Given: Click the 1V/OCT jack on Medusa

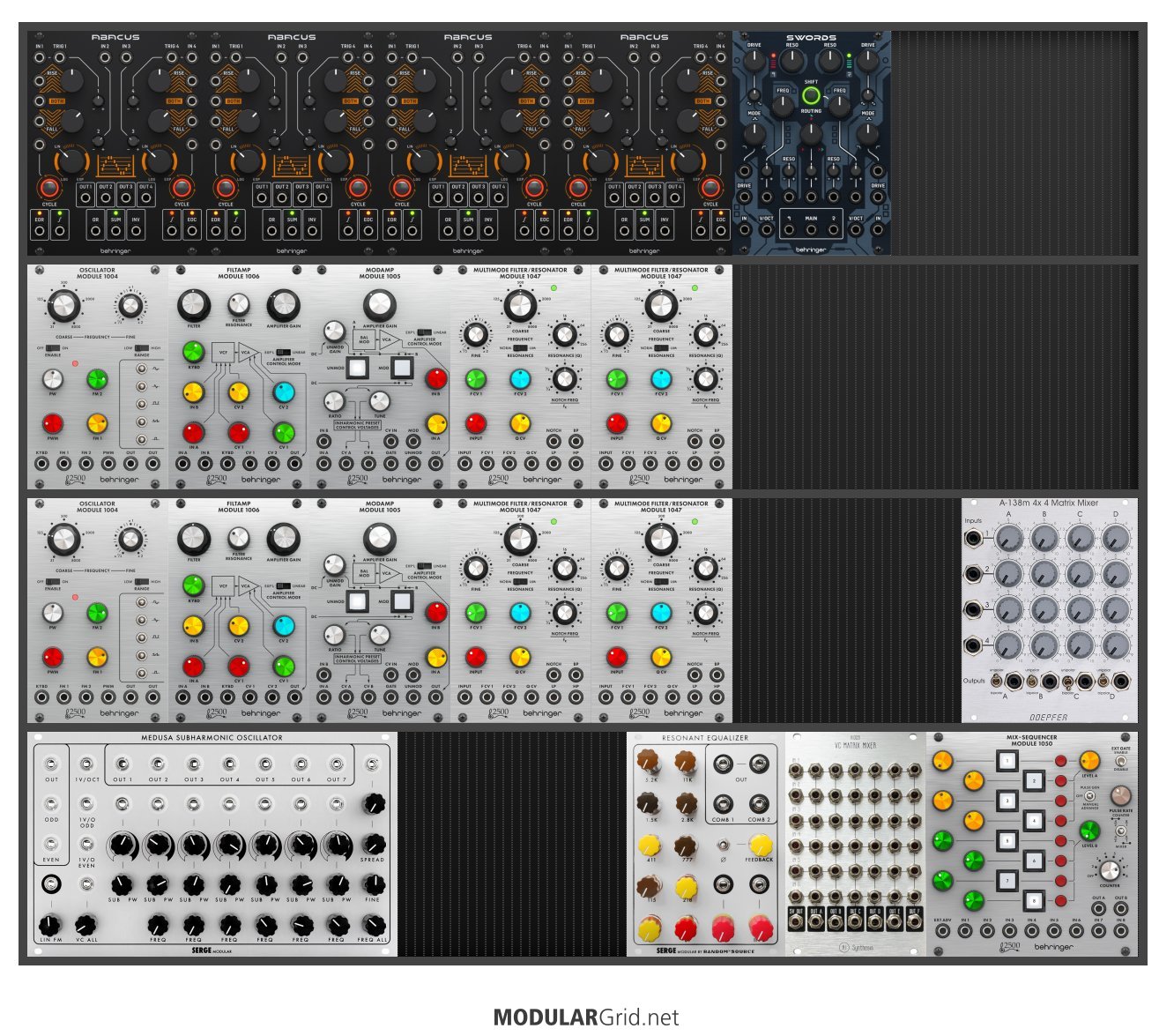Looking at the screenshot, I should (x=86, y=764).
